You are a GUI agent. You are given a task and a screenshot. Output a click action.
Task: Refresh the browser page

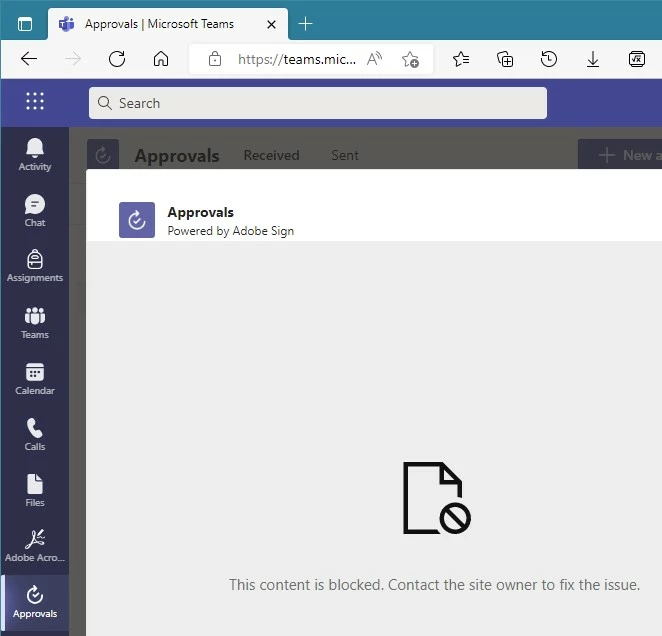click(x=117, y=59)
